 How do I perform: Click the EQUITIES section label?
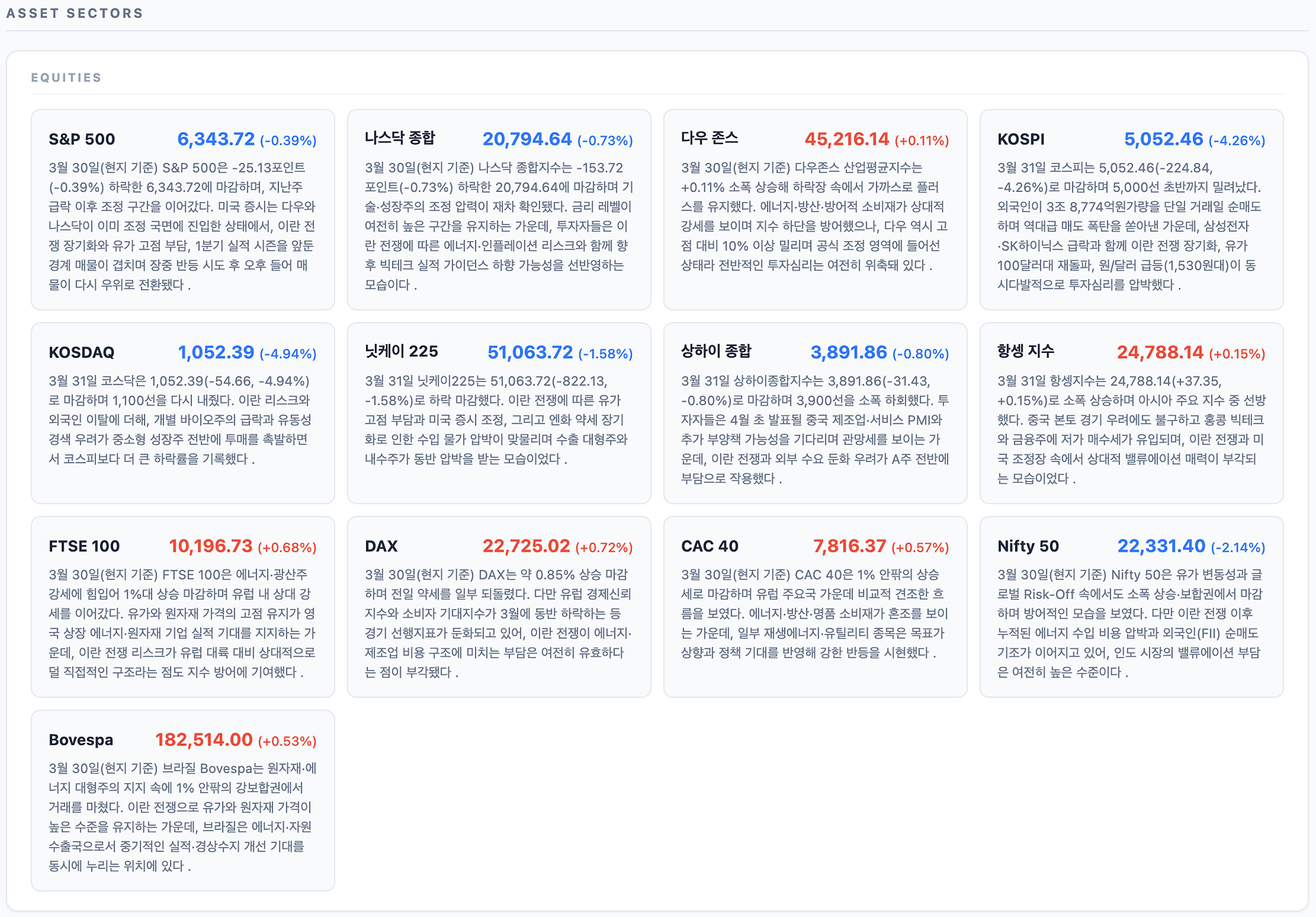coord(66,77)
